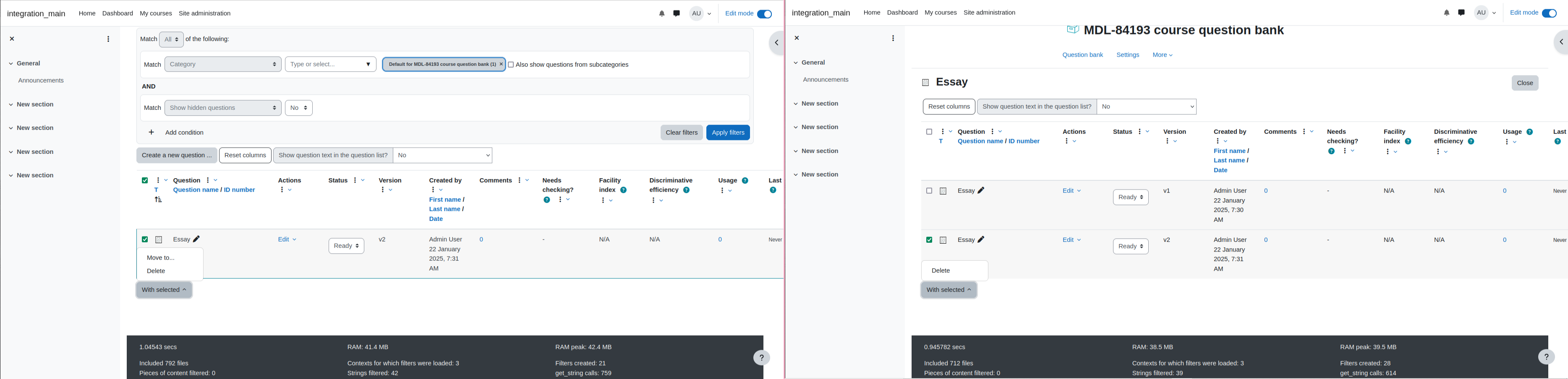Open the No dropdown for hidden questions
Viewport: 1568px width, 379px height.
coord(299,108)
